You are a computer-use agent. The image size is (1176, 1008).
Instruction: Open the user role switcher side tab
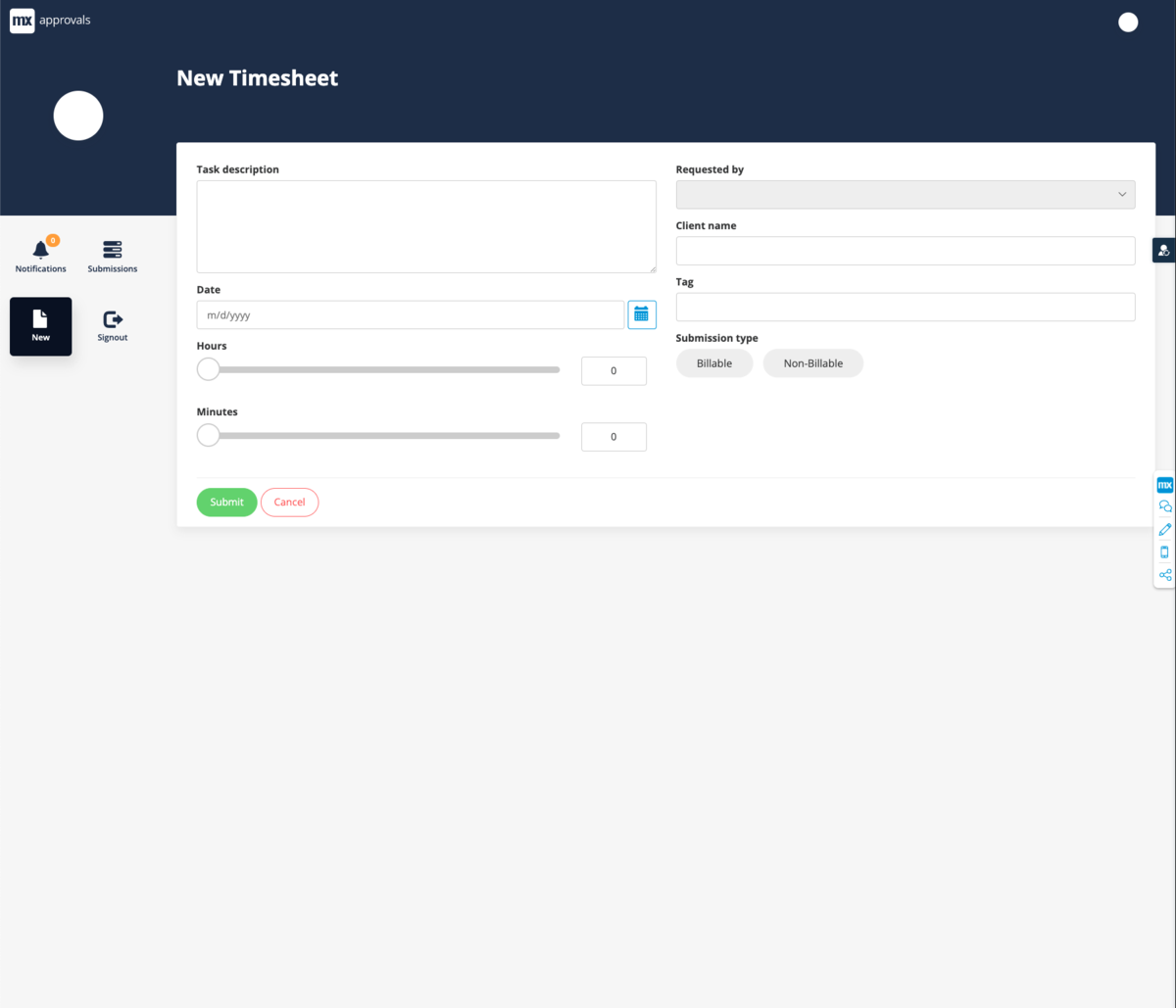point(1164,250)
